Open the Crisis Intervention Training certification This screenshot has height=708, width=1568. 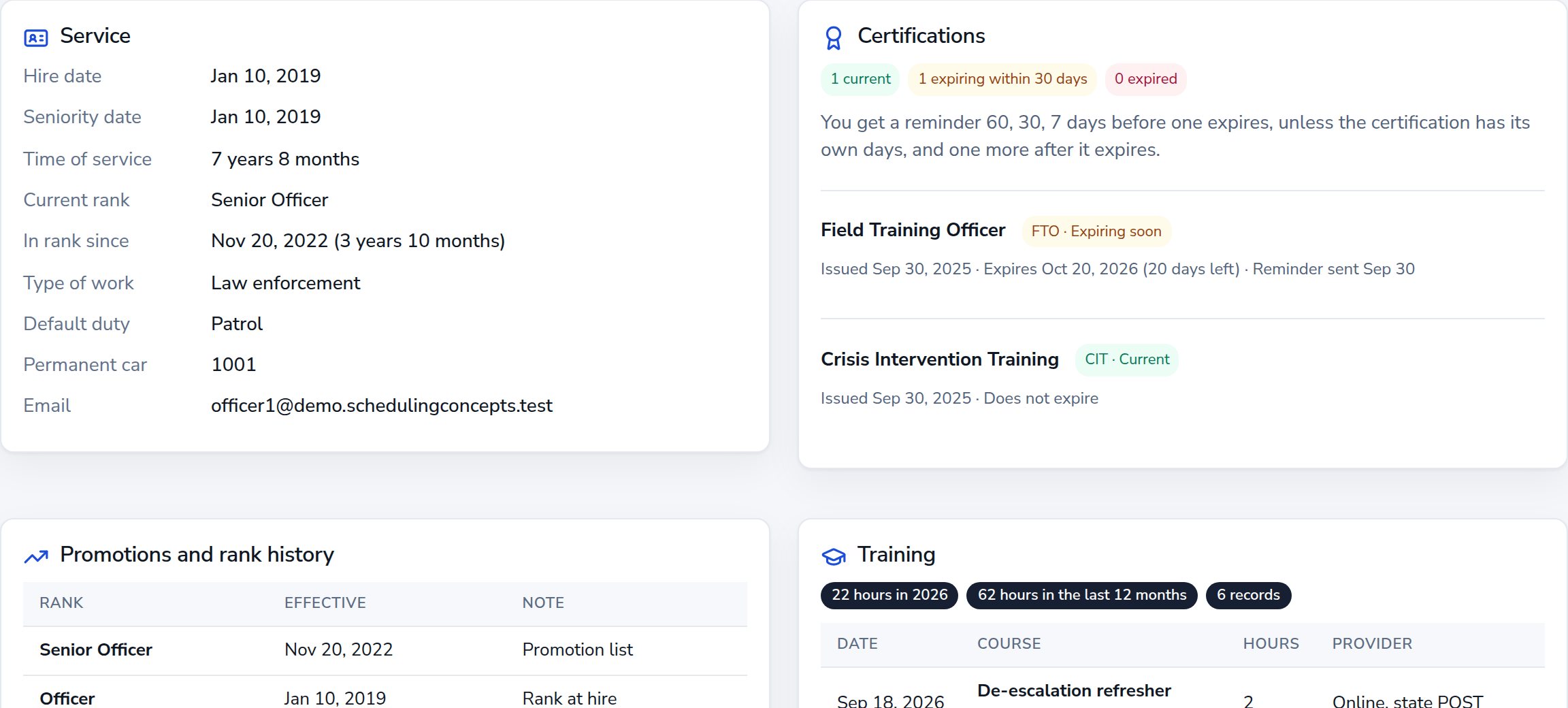[x=939, y=359]
